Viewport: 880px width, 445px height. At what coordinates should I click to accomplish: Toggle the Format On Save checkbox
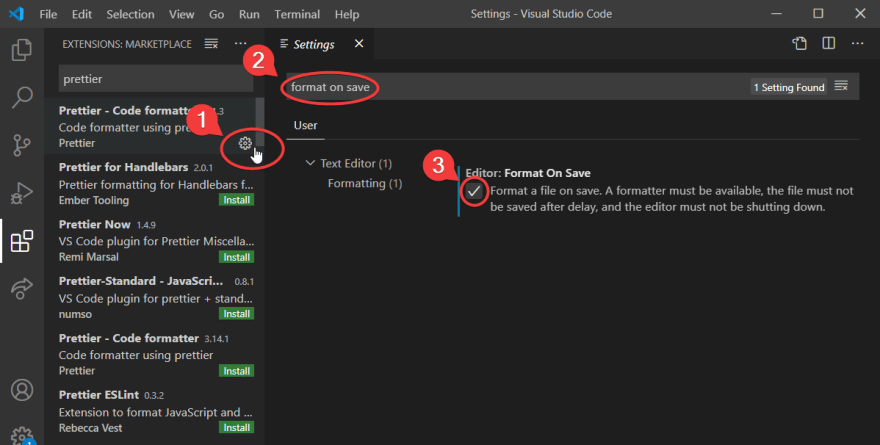[x=474, y=190]
